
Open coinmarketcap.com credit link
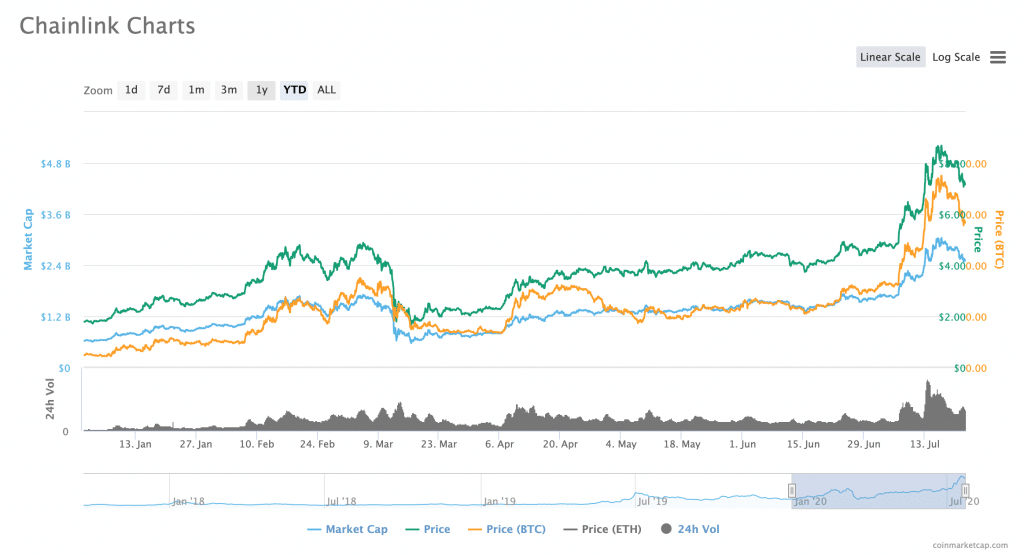coord(967,546)
